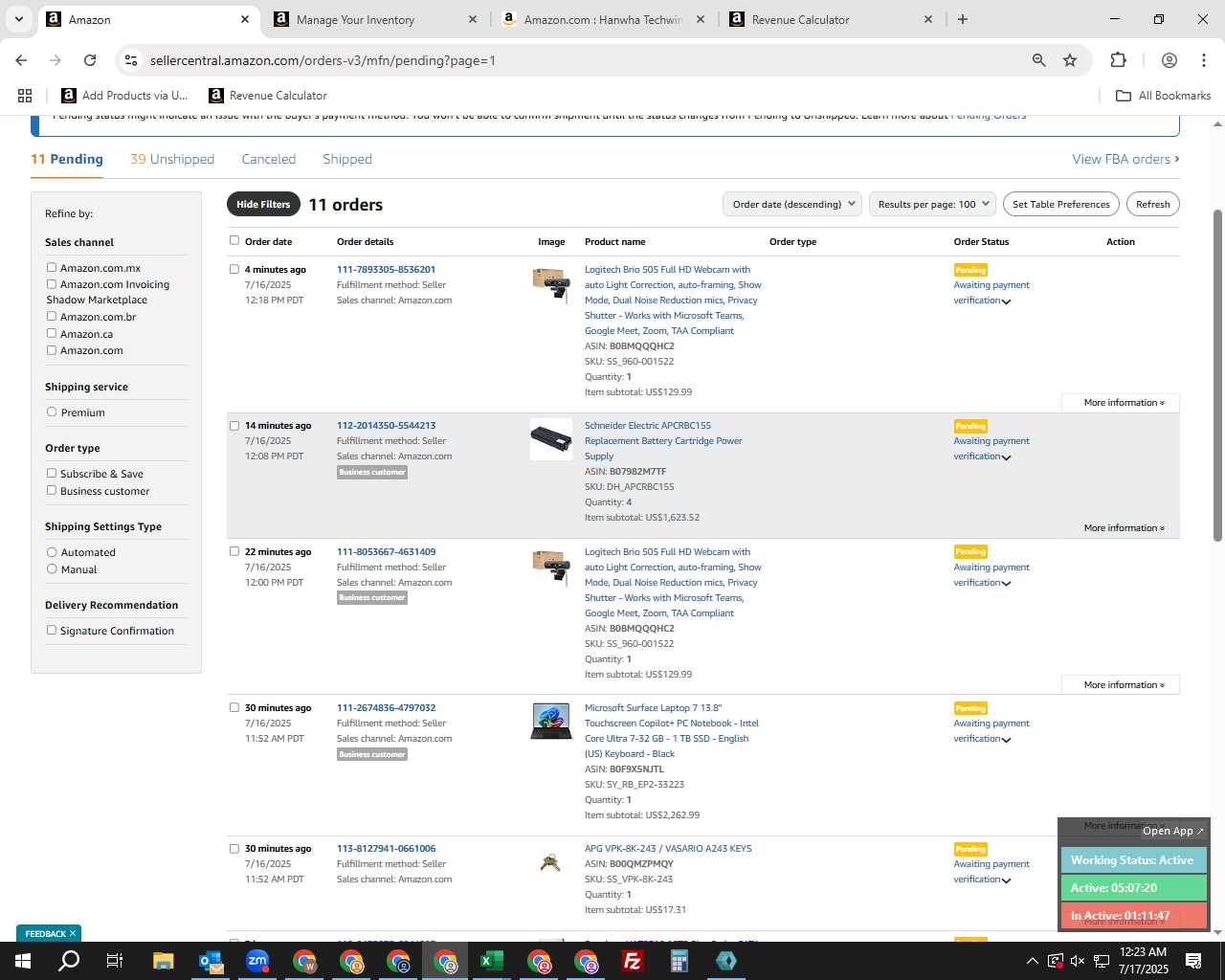1225x980 pixels.
Task: Close the Revenue Calculator tab
Action: tap(928, 19)
